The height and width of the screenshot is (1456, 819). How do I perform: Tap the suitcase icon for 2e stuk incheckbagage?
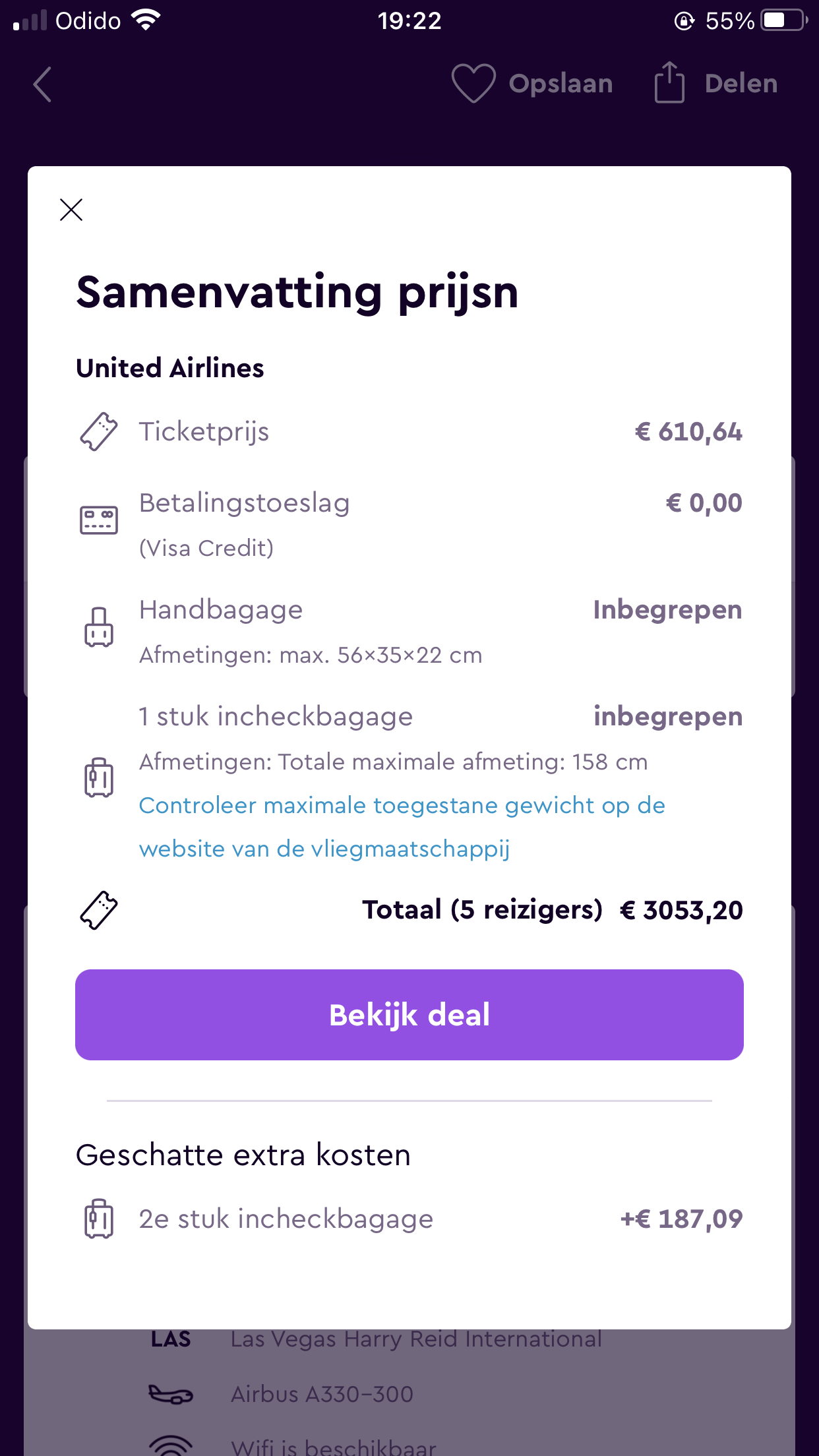tap(99, 1219)
